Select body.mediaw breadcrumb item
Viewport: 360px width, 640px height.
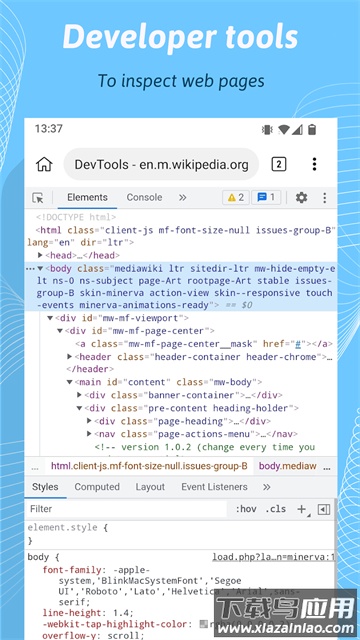[288, 466]
